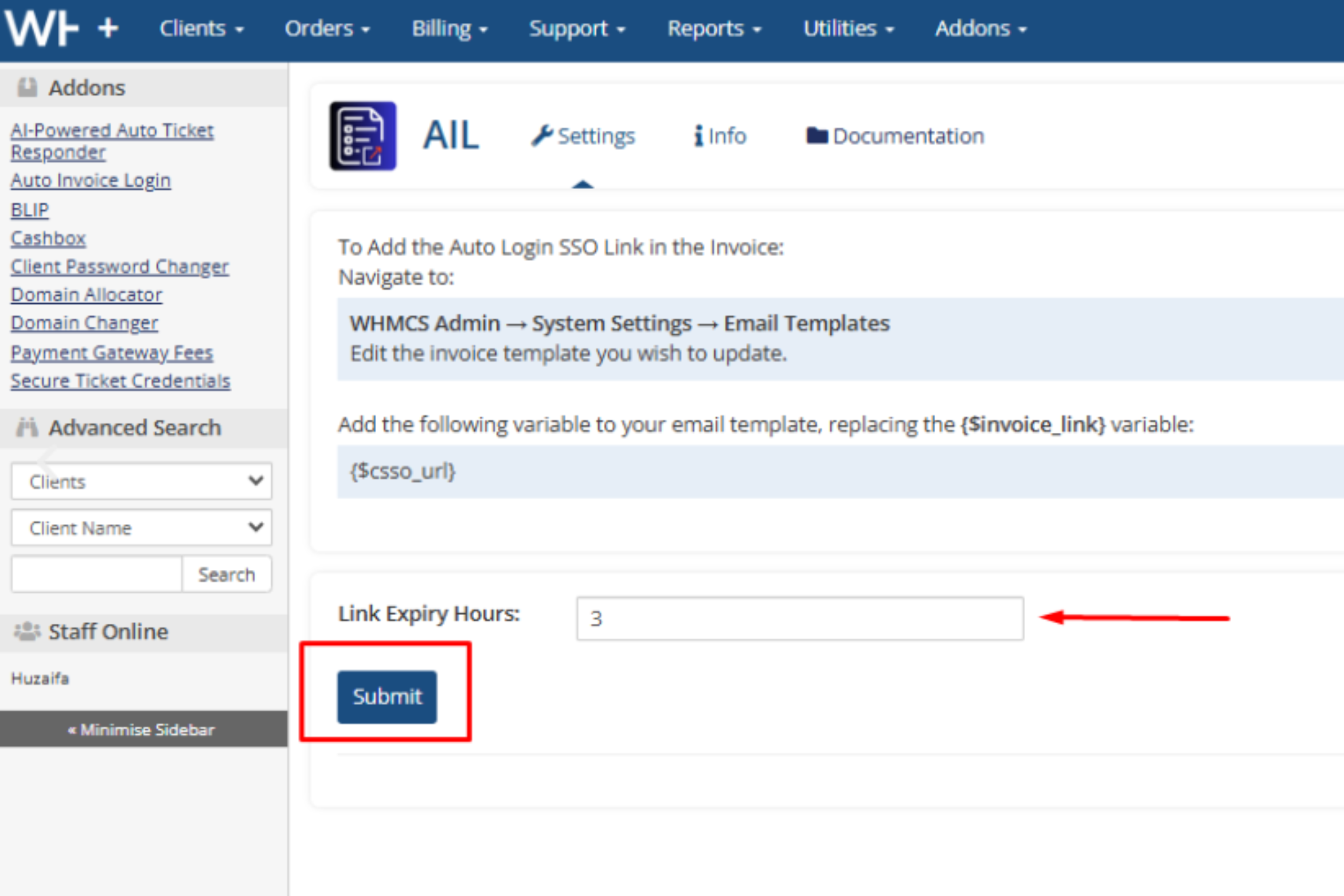This screenshot has height=896, width=1344.
Task: Collapse sidebar with Minimise Sidebar
Action: coord(142,729)
